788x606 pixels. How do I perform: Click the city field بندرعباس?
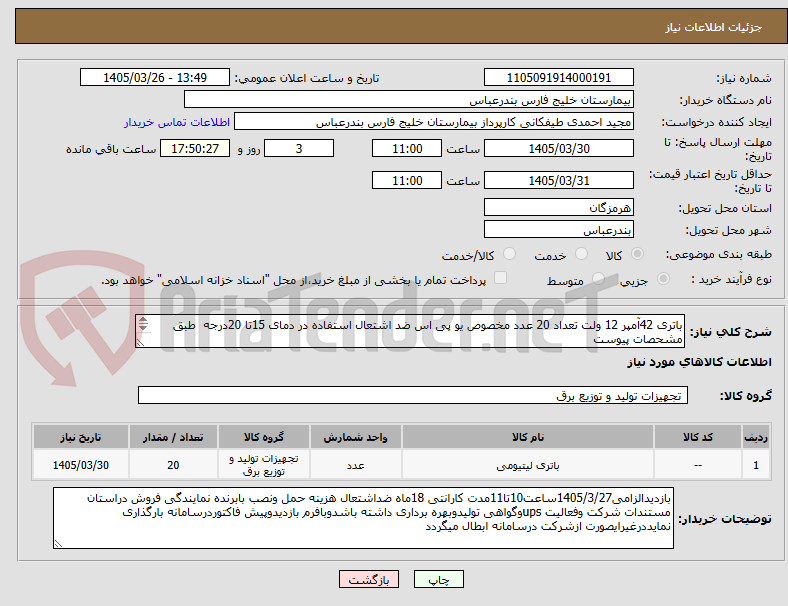pyautogui.click(x=558, y=230)
